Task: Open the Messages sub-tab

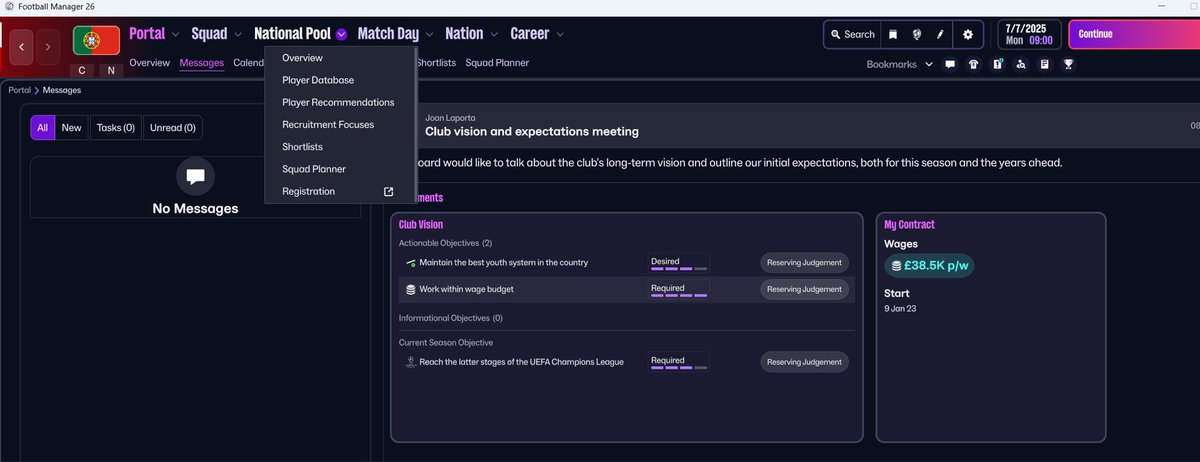Action: [202, 63]
